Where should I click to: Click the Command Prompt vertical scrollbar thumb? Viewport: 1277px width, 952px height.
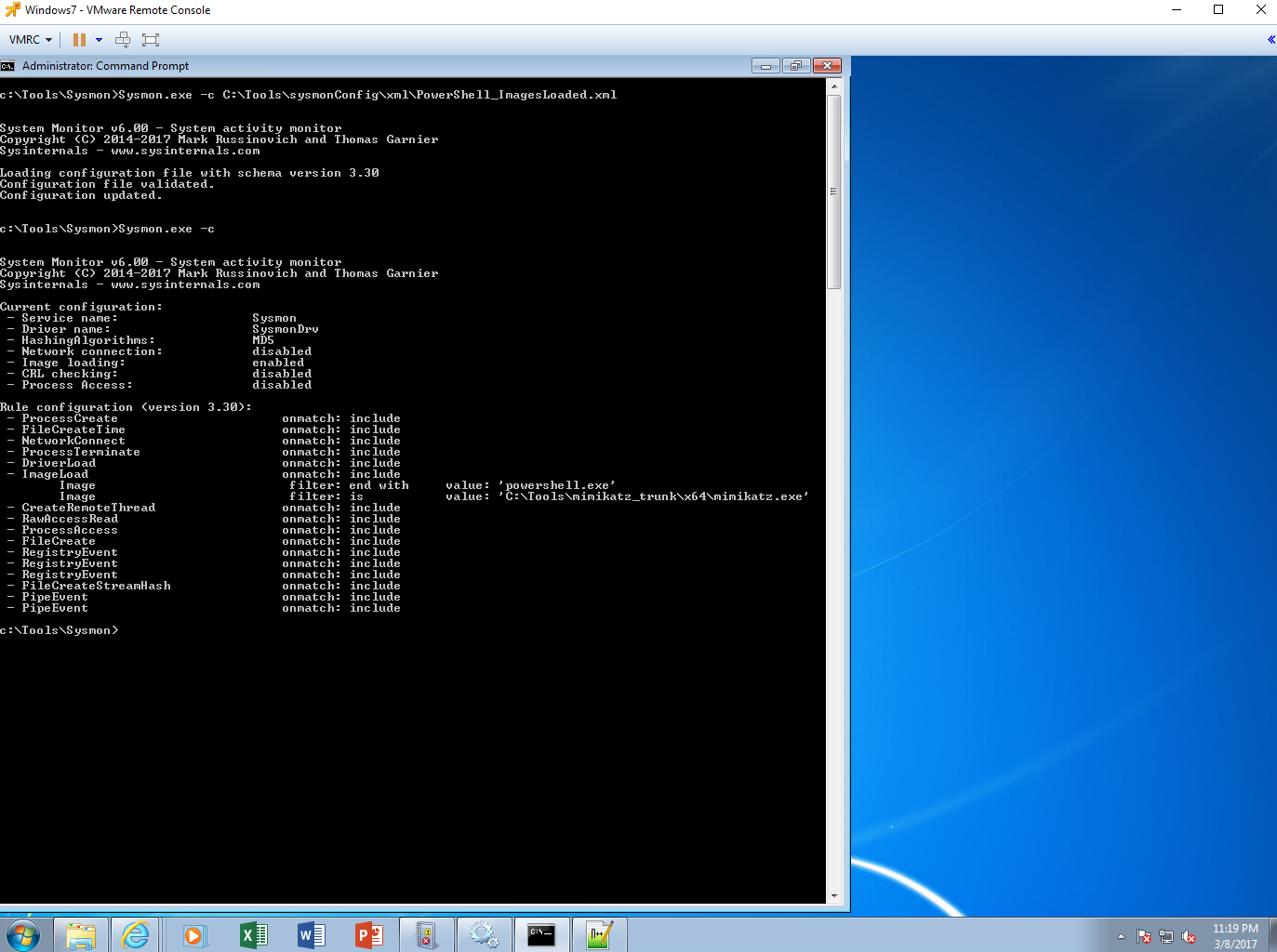[x=834, y=192]
